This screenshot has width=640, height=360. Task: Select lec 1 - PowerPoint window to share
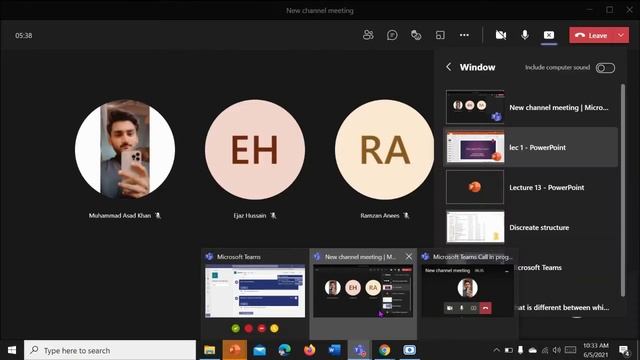coord(531,147)
